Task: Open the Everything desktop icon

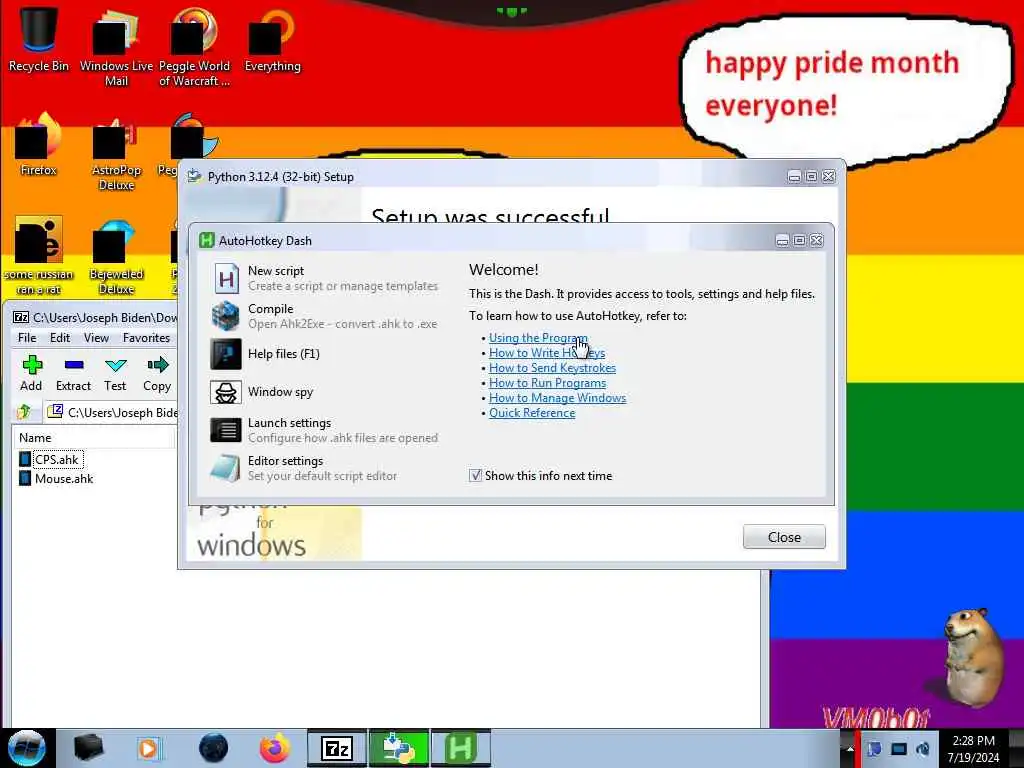Action: [x=272, y=40]
